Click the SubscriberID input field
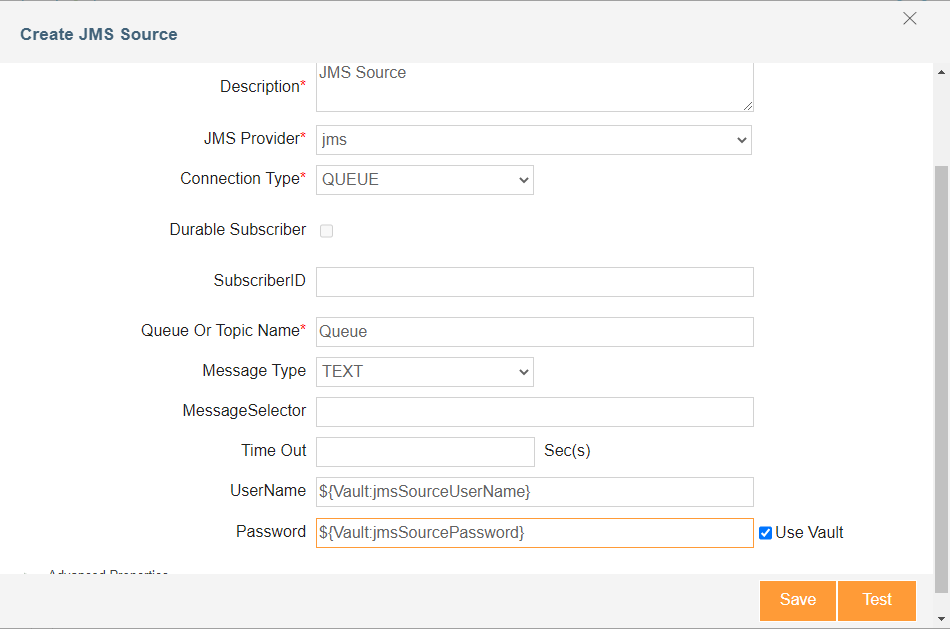950x629 pixels. click(x=534, y=282)
